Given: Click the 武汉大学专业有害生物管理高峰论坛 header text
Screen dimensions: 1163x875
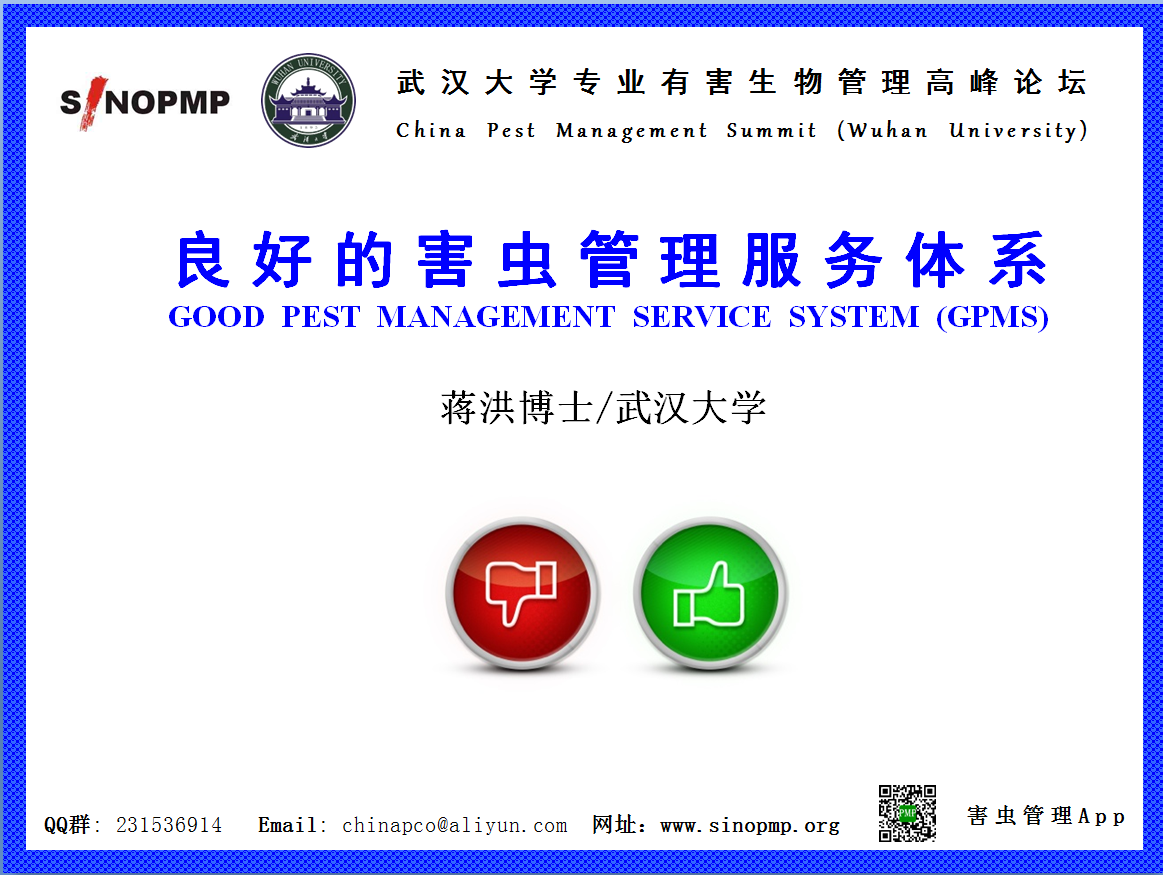Looking at the screenshot, I should click(741, 83).
